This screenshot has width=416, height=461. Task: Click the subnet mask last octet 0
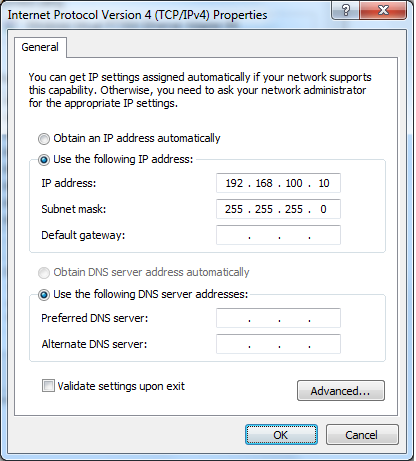tap(323, 209)
